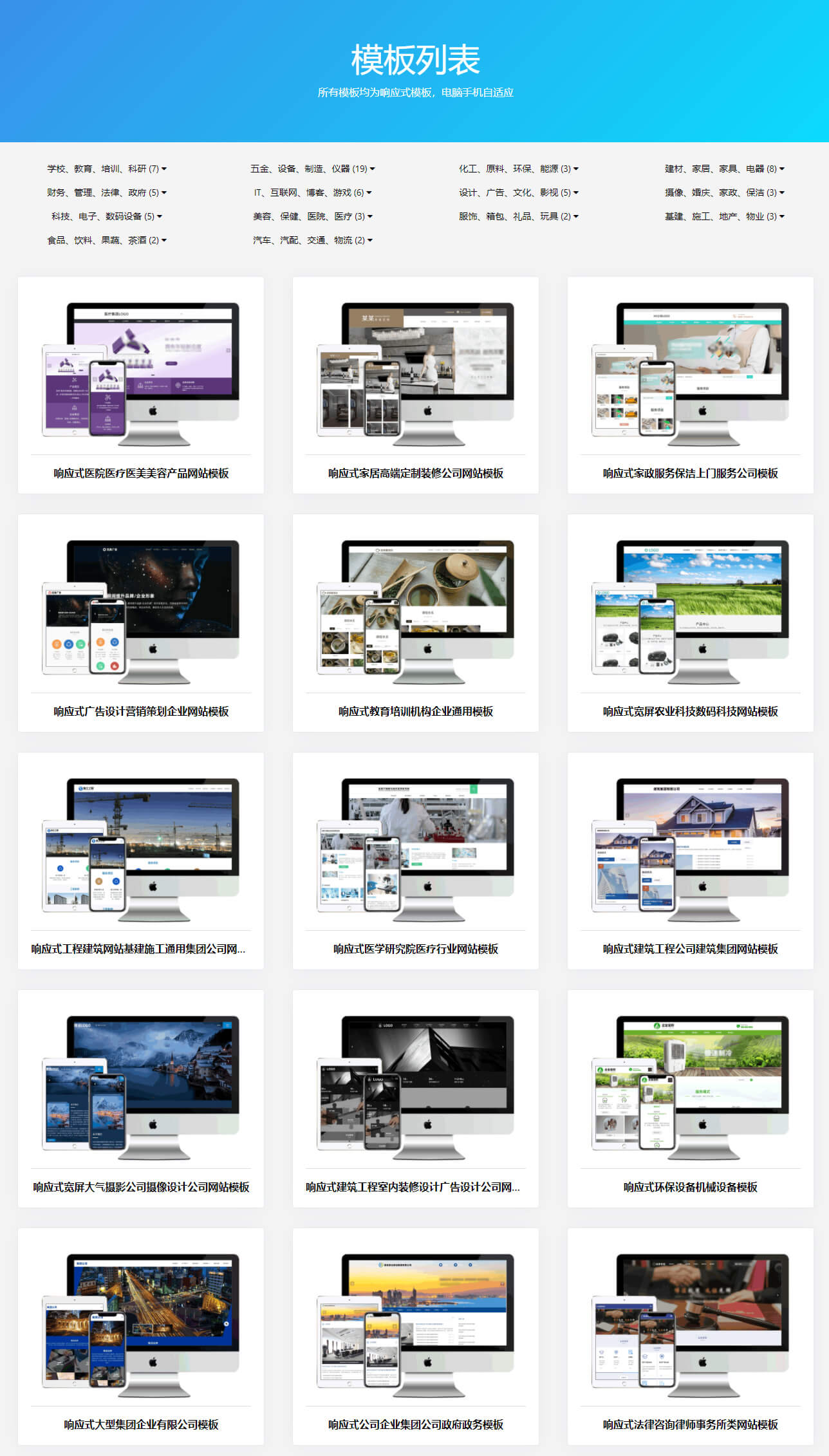This screenshot has width=829, height=1456.
Task: Open the 建材、家居、家具、电器 (8) dropdown
Action: tap(725, 169)
